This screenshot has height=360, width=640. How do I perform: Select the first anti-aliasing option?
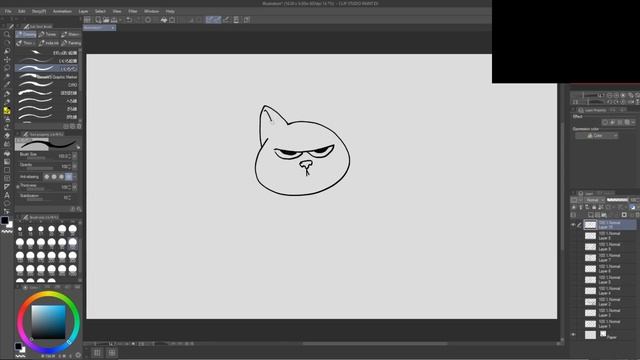(47, 177)
